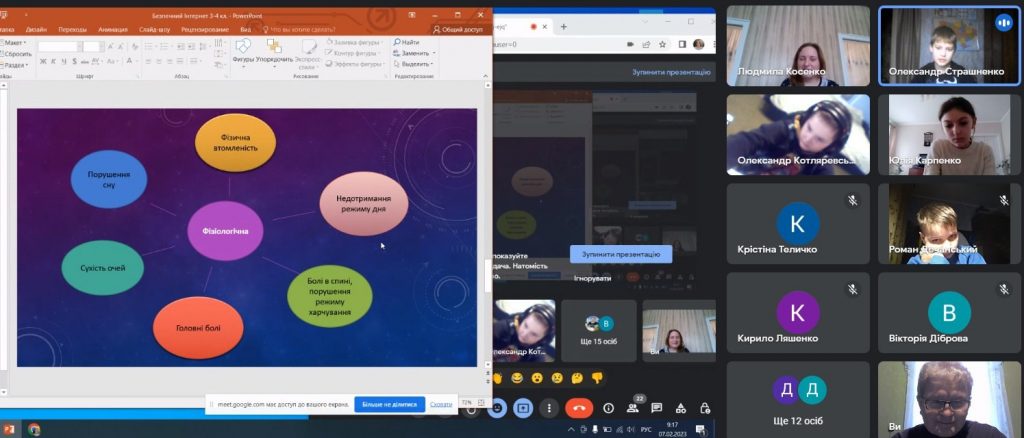This screenshot has width=1024, height=438.
Task: Open Chrome side panel icon
Action: point(682,44)
